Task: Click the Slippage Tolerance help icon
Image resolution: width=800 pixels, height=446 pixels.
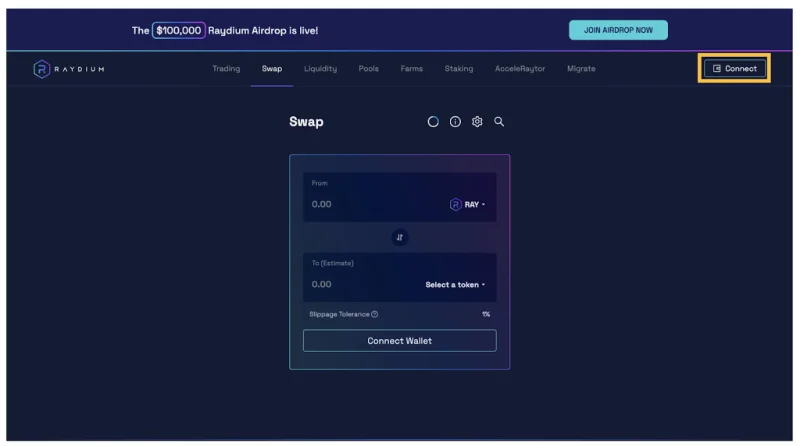Action: point(374,314)
